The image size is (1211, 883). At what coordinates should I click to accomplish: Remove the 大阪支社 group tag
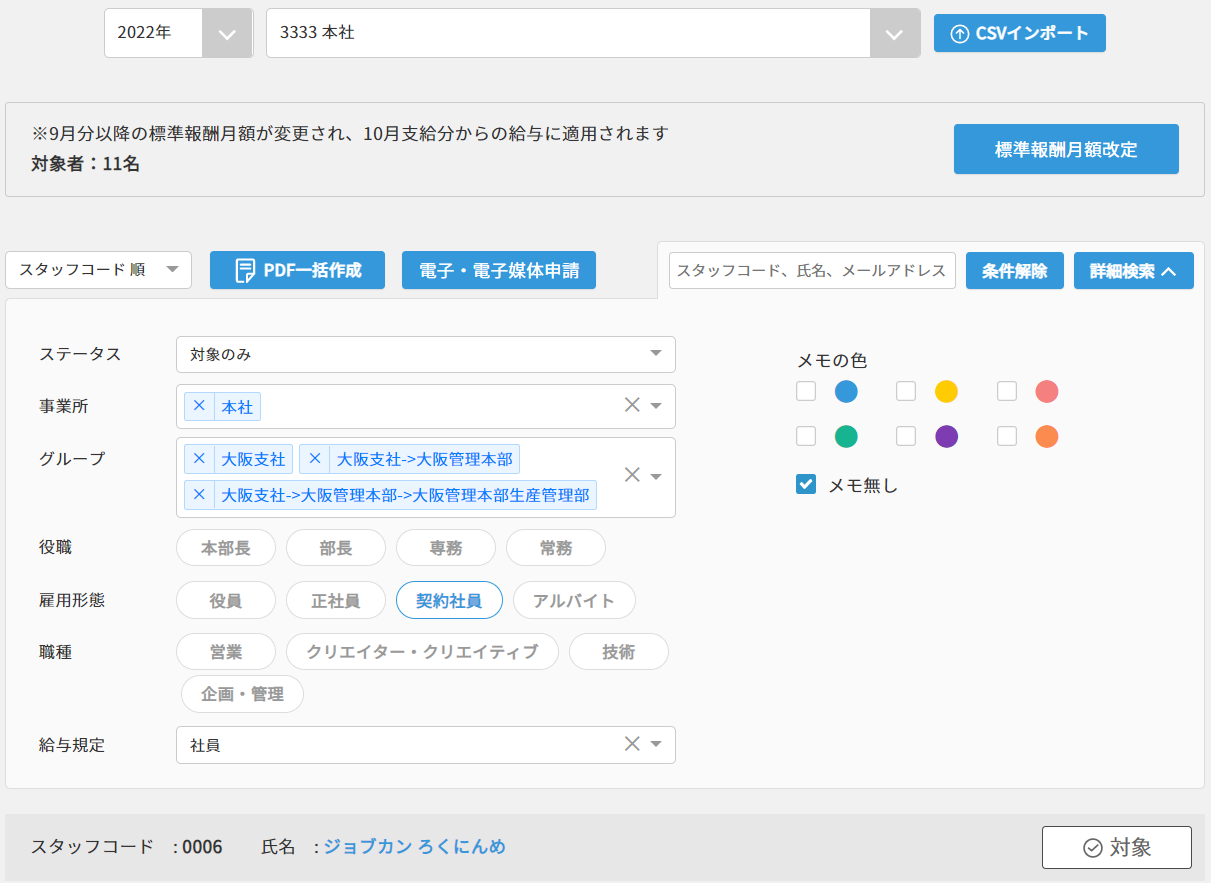(199, 459)
